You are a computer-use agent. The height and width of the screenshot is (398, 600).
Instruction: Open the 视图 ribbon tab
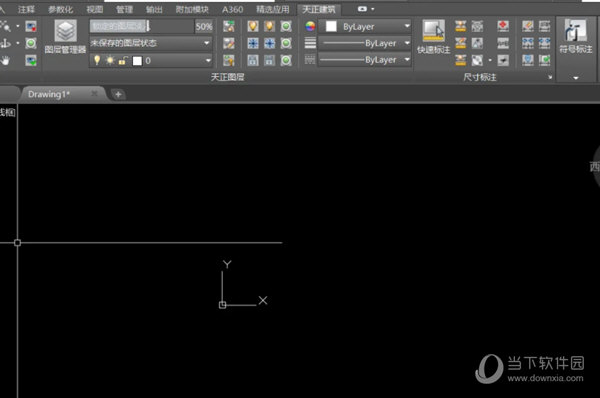[x=95, y=9]
